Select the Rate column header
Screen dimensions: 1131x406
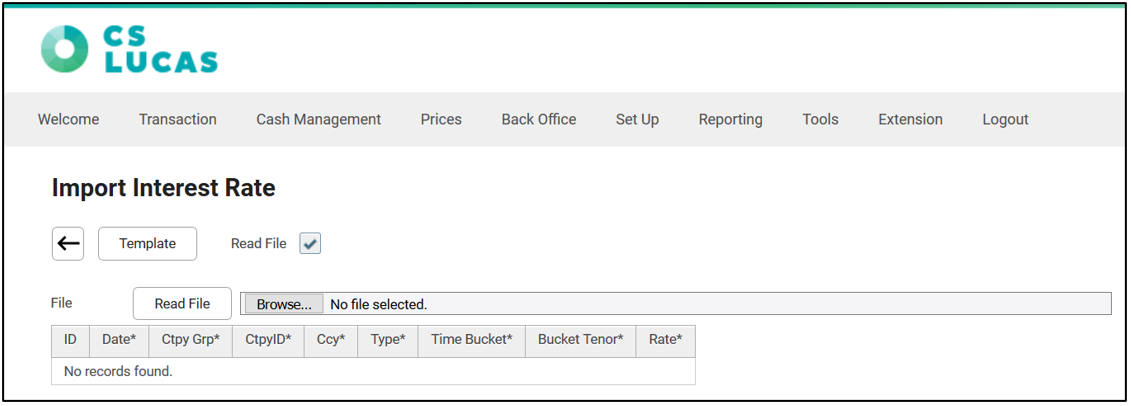(x=665, y=340)
